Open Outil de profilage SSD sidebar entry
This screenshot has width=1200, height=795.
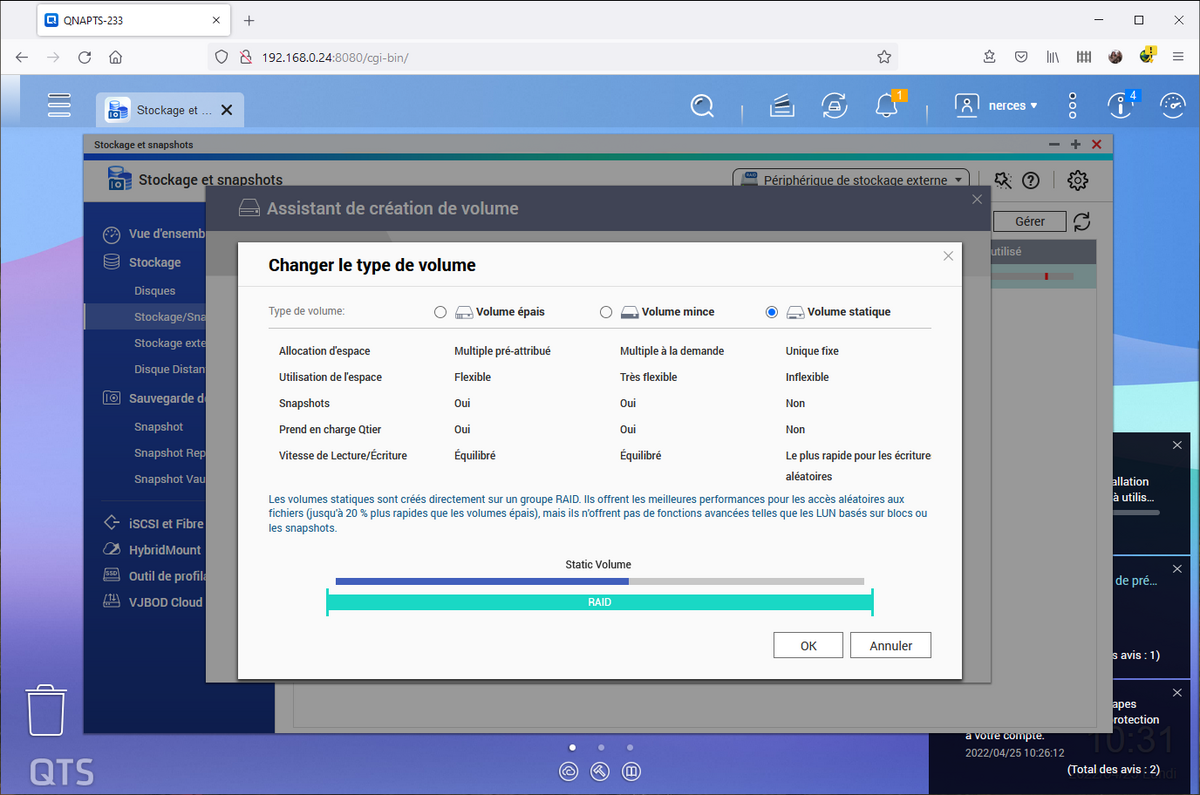(154, 575)
